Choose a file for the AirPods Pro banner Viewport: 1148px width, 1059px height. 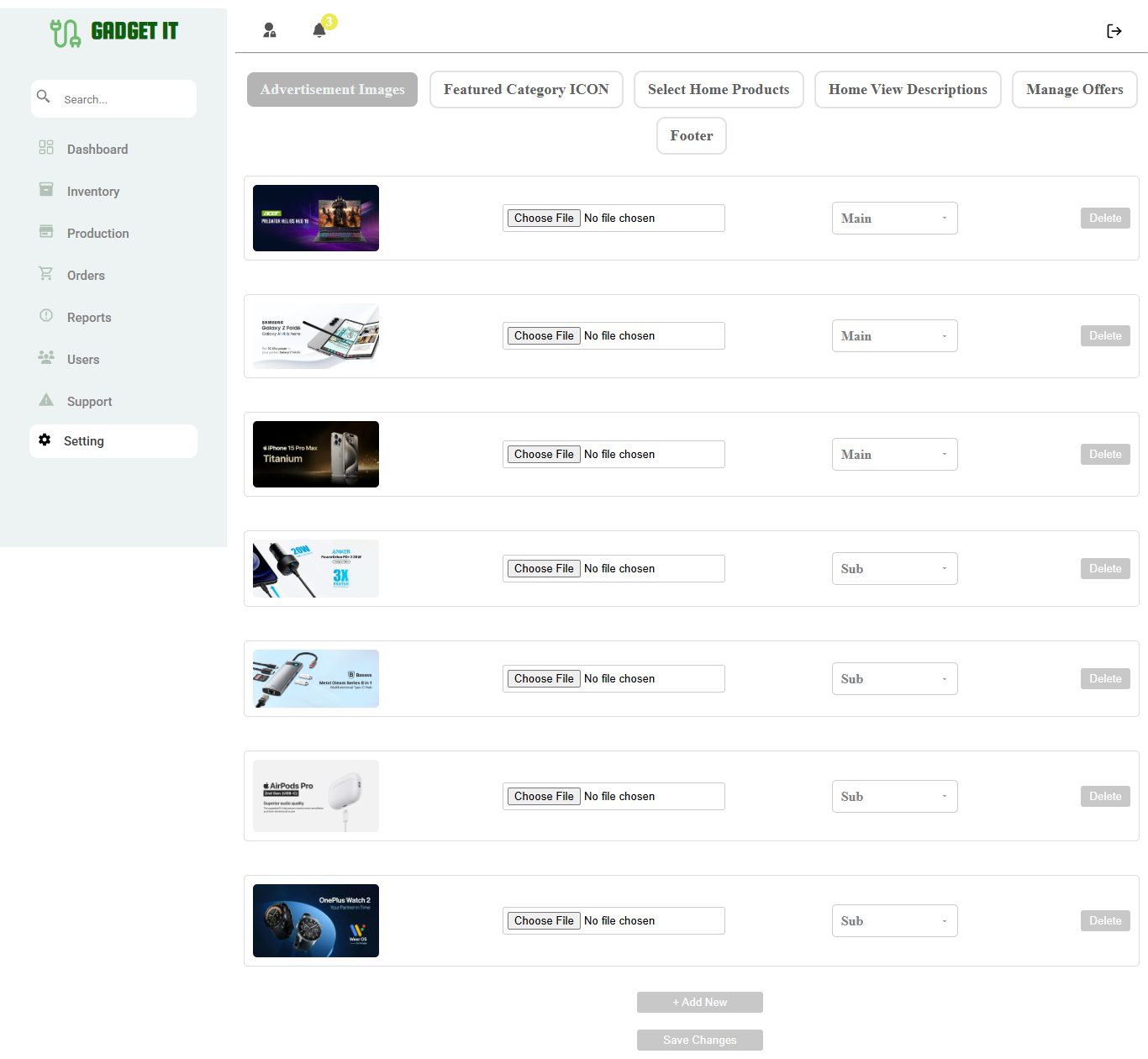(543, 796)
